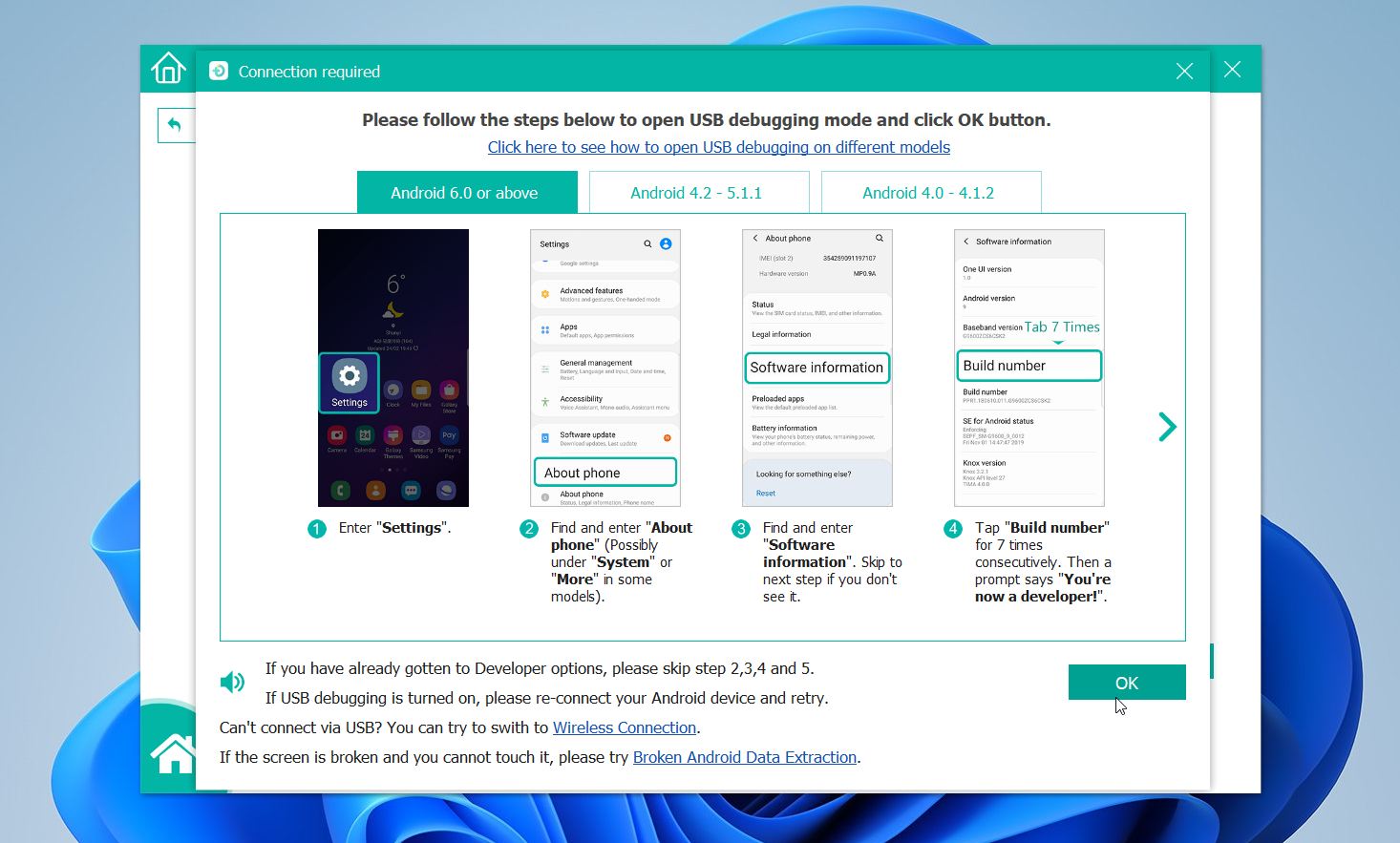Click the Settings home screen thumbnail
Viewport: 1400px width, 843px height.
pyautogui.click(x=393, y=368)
